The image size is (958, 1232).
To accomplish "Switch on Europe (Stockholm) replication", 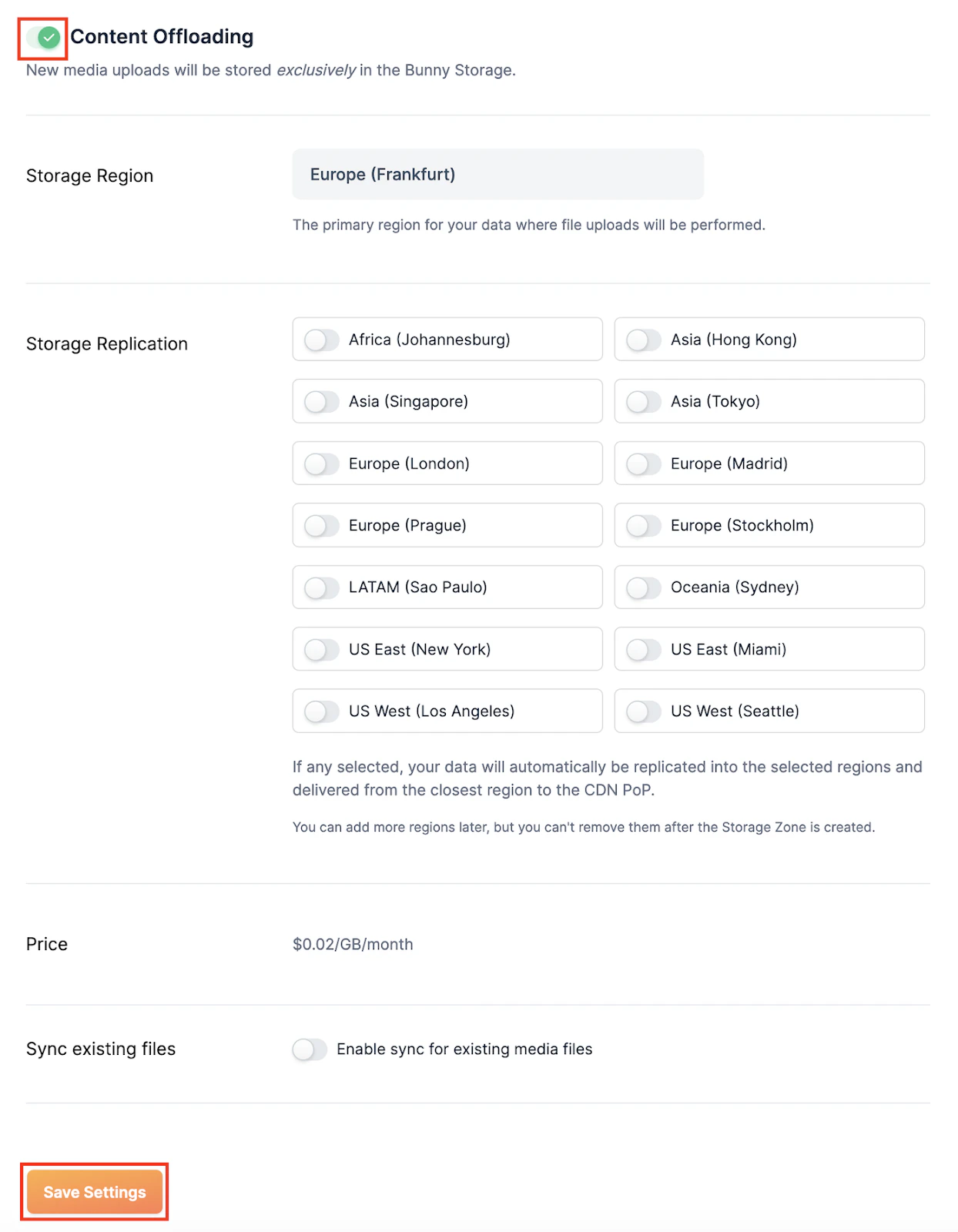I will (x=644, y=525).
